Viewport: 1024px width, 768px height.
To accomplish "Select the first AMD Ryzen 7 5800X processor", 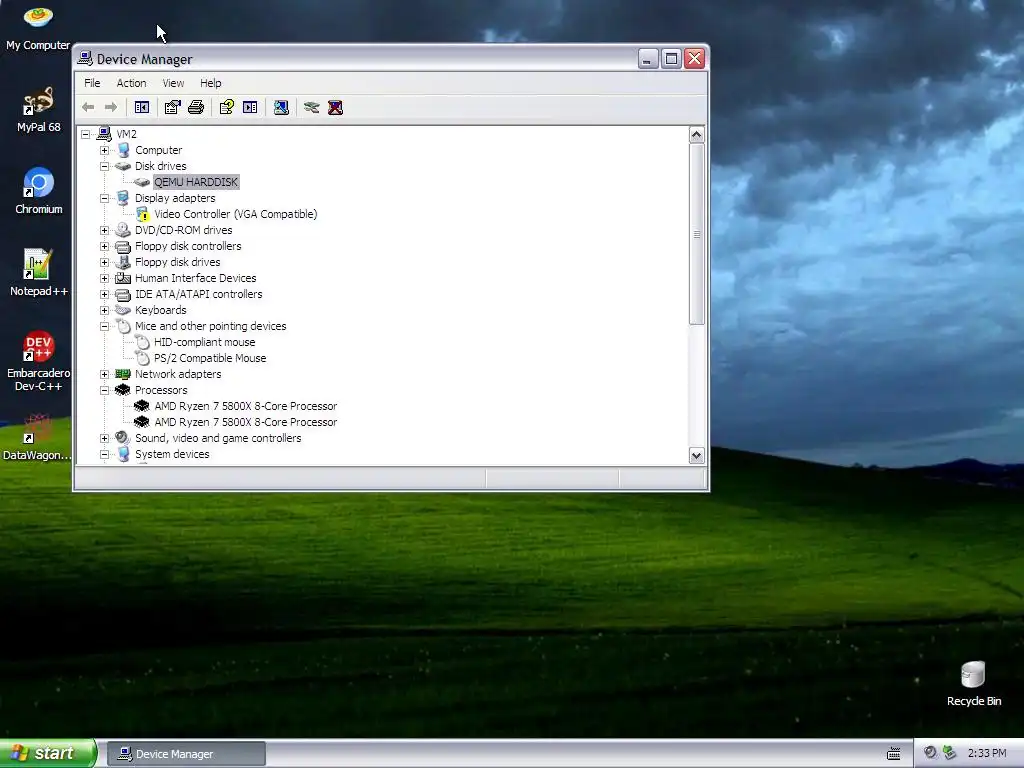I will click(x=246, y=406).
